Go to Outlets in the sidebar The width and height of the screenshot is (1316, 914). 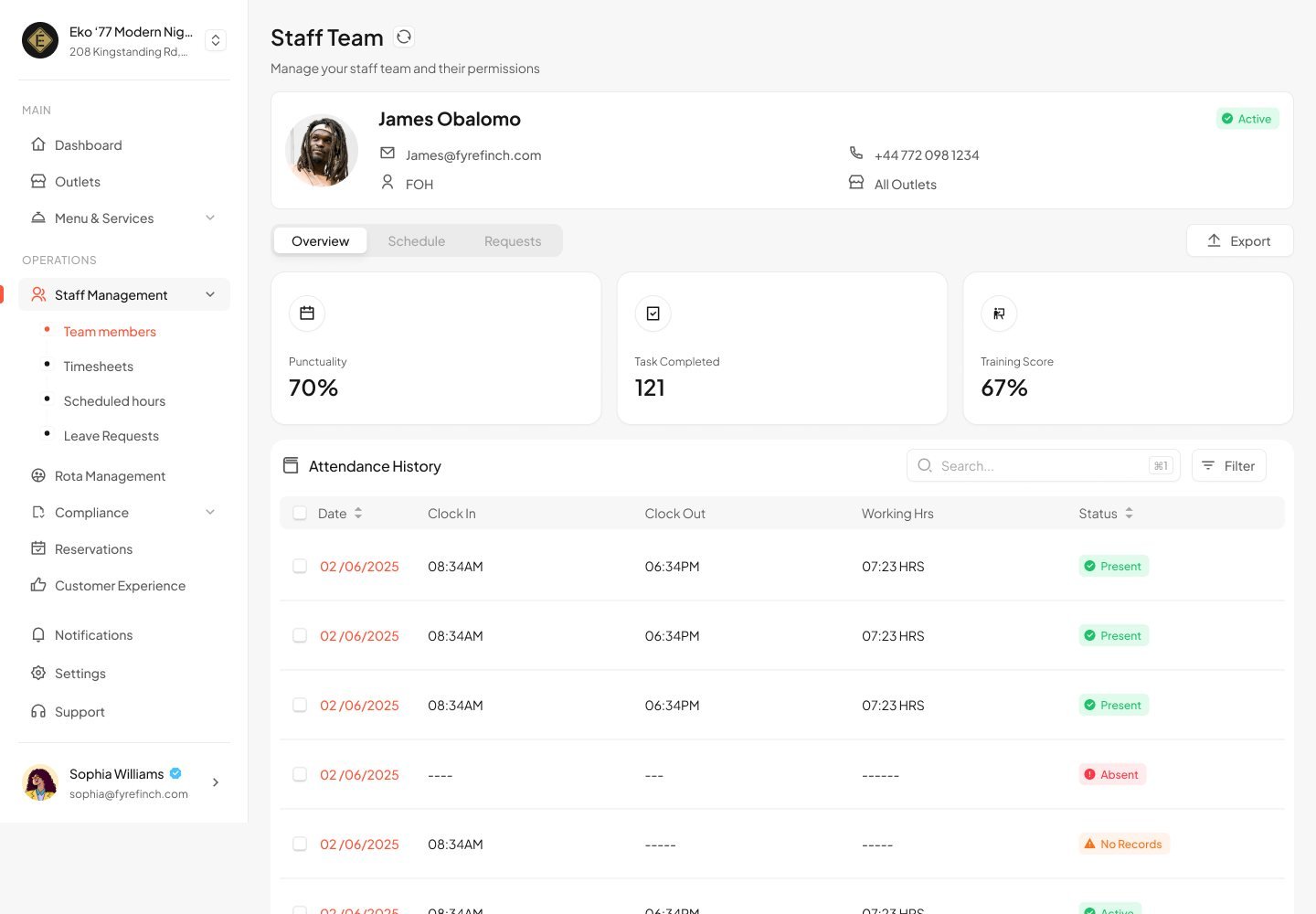tap(78, 182)
